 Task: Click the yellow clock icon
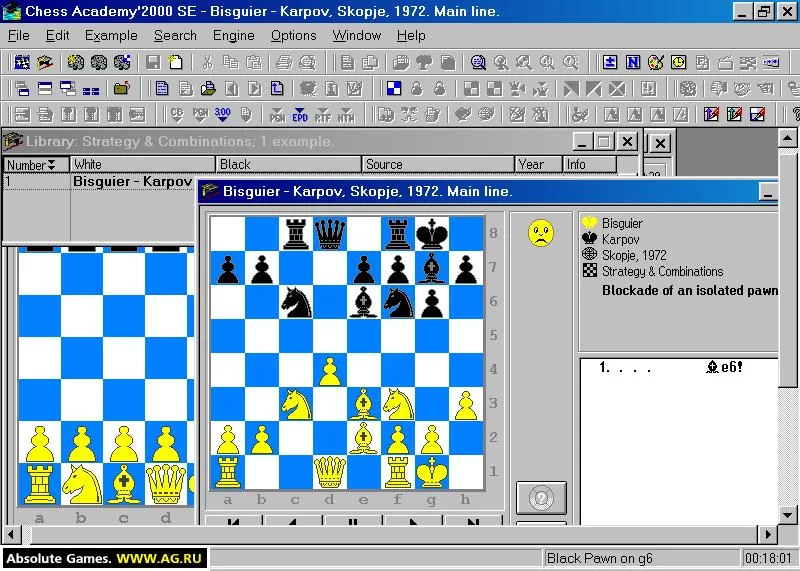tap(679, 62)
